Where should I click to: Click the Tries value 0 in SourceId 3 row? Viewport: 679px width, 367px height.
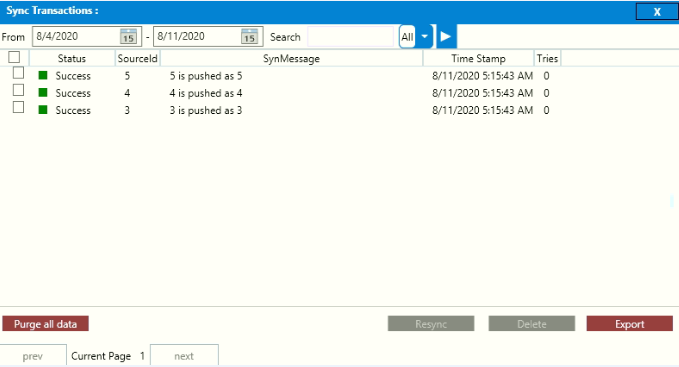[546, 110]
